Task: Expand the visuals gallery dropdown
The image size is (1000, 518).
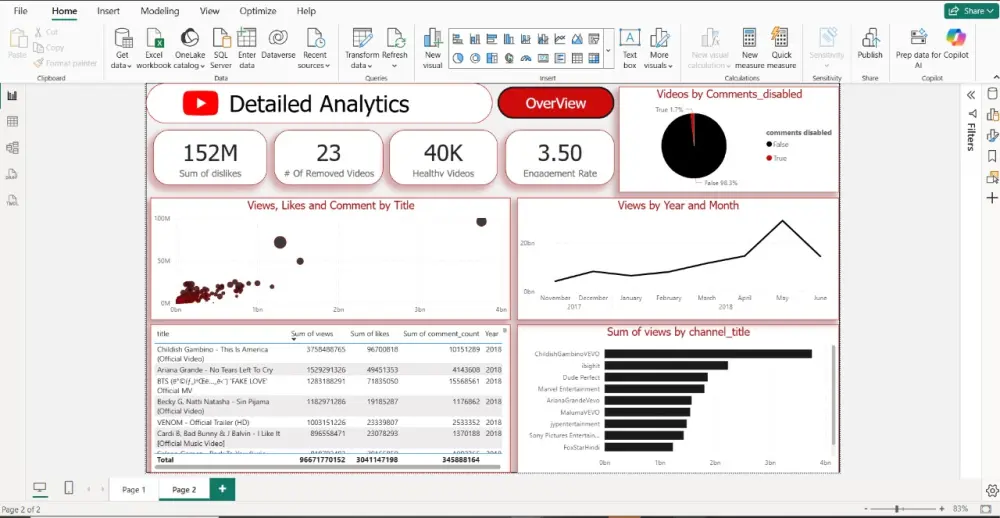Action: [x=608, y=50]
